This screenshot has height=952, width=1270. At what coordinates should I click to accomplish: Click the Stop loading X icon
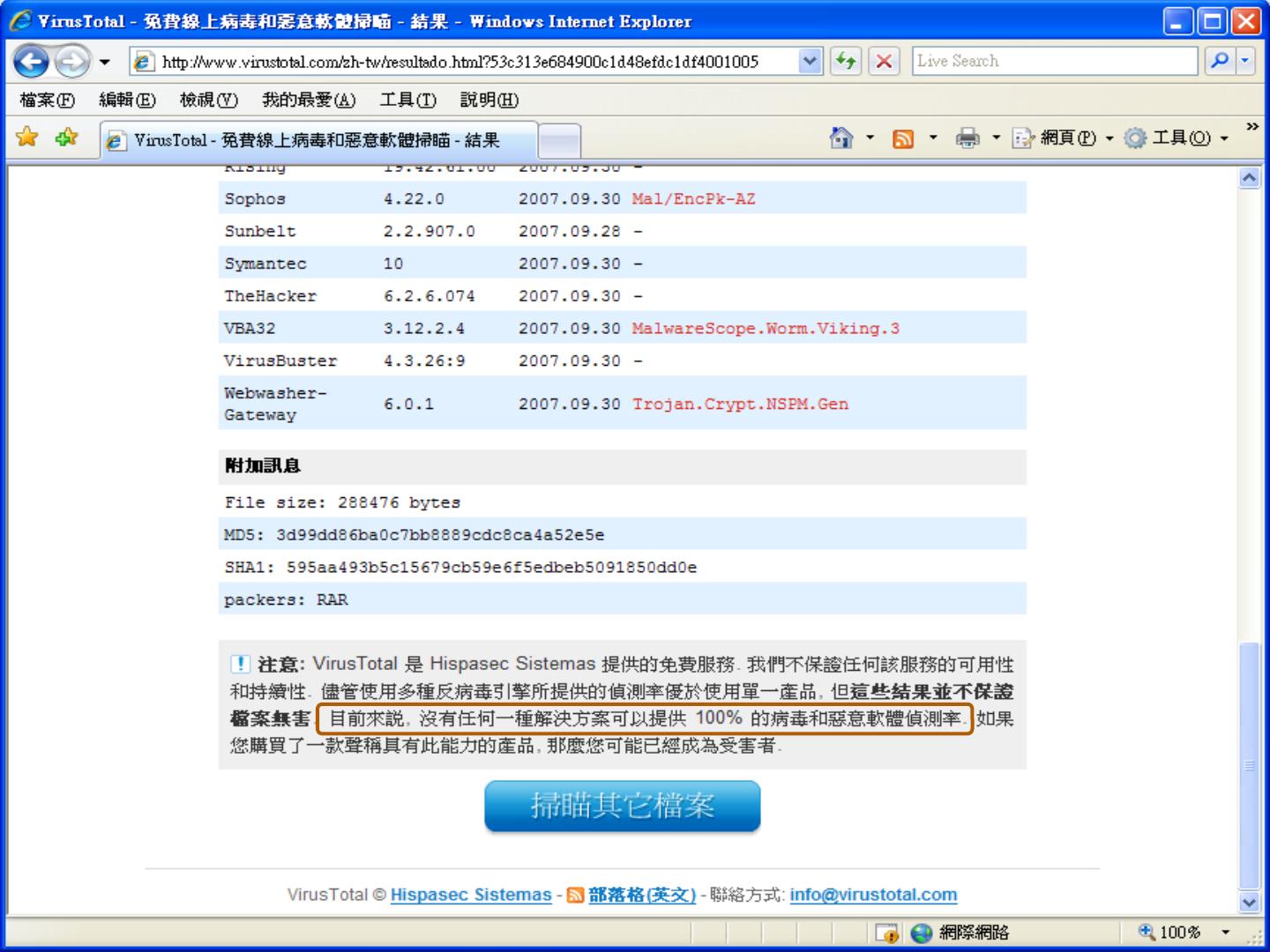tap(883, 61)
